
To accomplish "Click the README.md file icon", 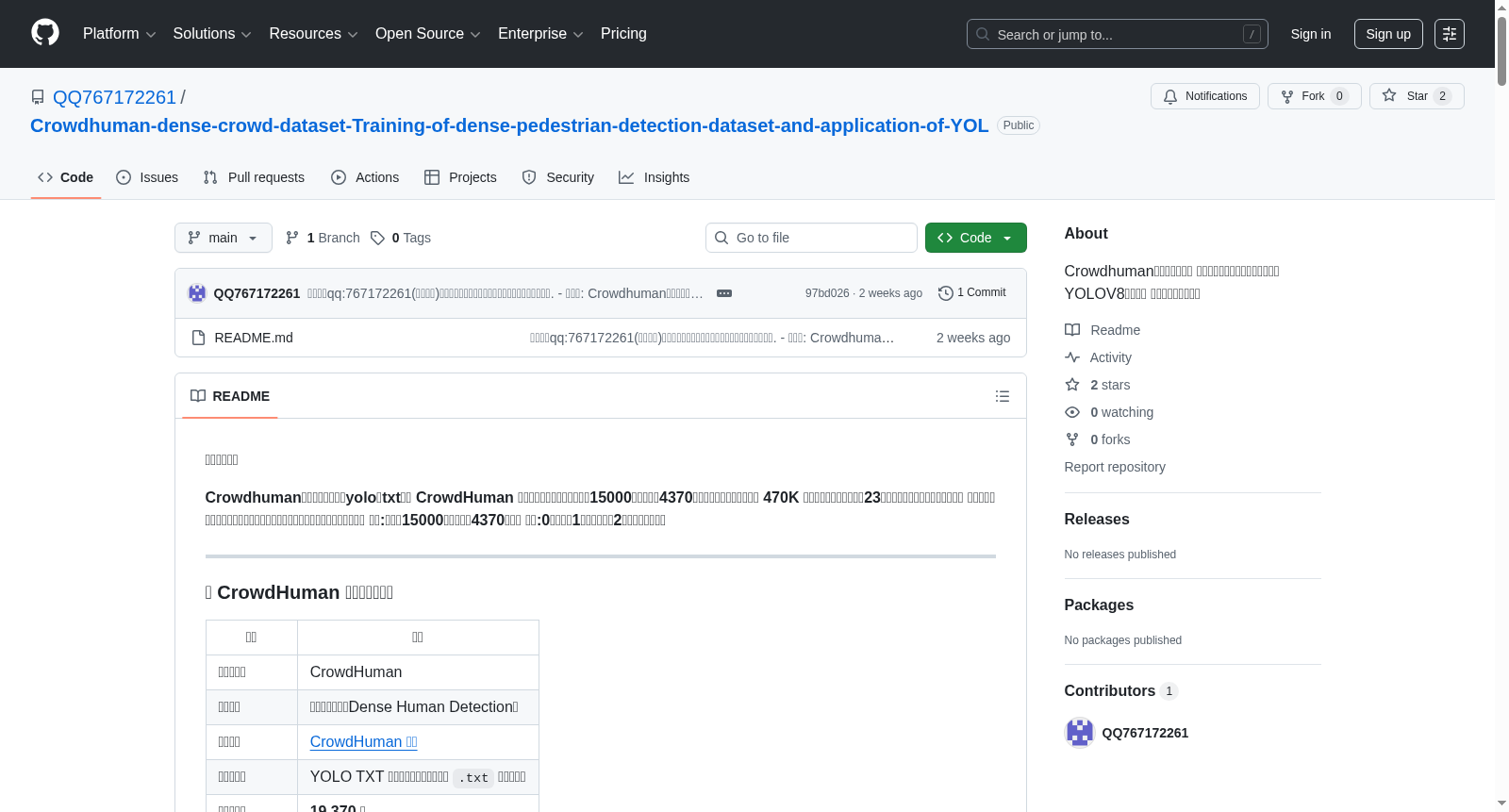I will [x=198, y=338].
